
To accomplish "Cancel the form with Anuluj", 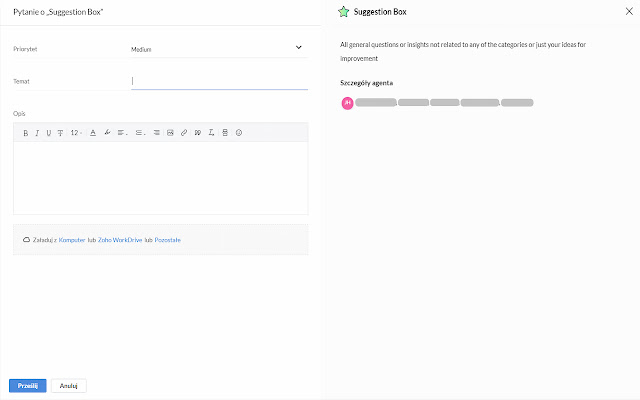I will point(69,386).
